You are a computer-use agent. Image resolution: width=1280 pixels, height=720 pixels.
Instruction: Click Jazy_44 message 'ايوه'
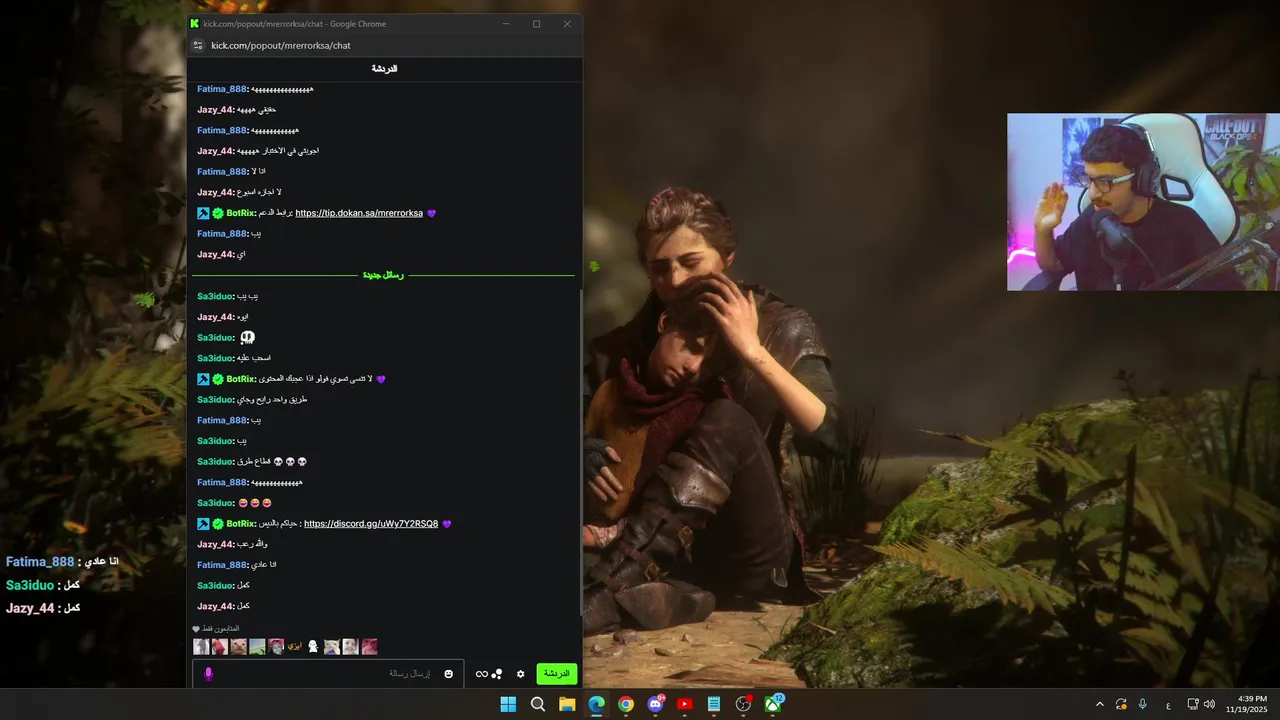click(x=242, y=317)
